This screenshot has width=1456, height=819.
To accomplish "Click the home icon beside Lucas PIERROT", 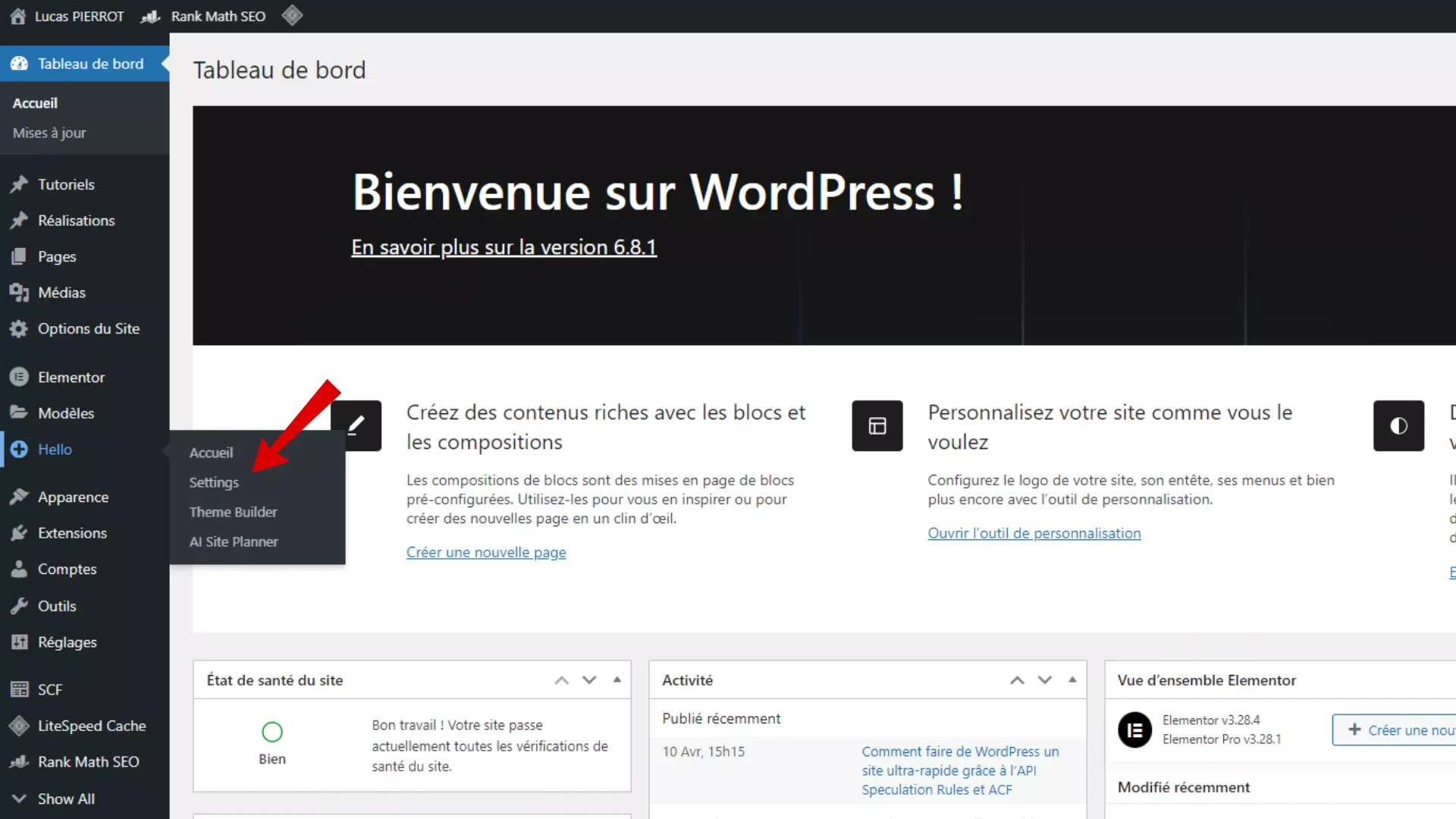I will coord(18,16).
